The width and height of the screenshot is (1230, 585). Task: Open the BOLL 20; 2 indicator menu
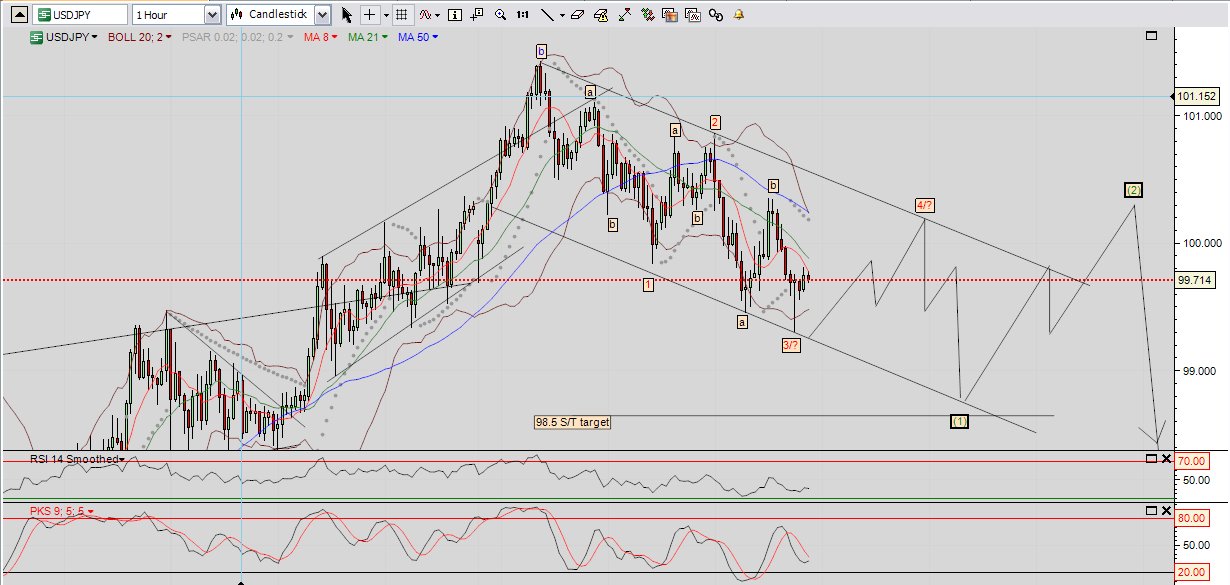tap(139, 36)
